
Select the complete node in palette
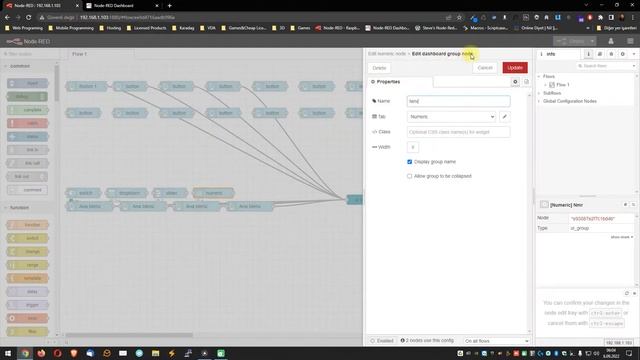[28, 110]
